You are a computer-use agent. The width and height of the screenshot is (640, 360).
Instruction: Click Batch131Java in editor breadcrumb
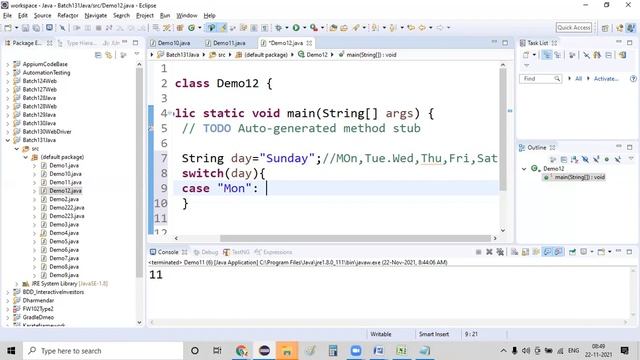(182, 55)
